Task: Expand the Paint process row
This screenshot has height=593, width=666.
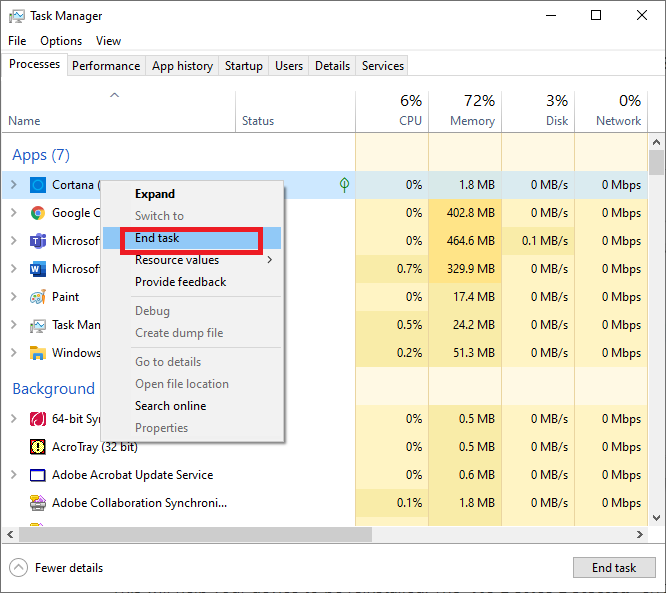Action: click(13, 297)
